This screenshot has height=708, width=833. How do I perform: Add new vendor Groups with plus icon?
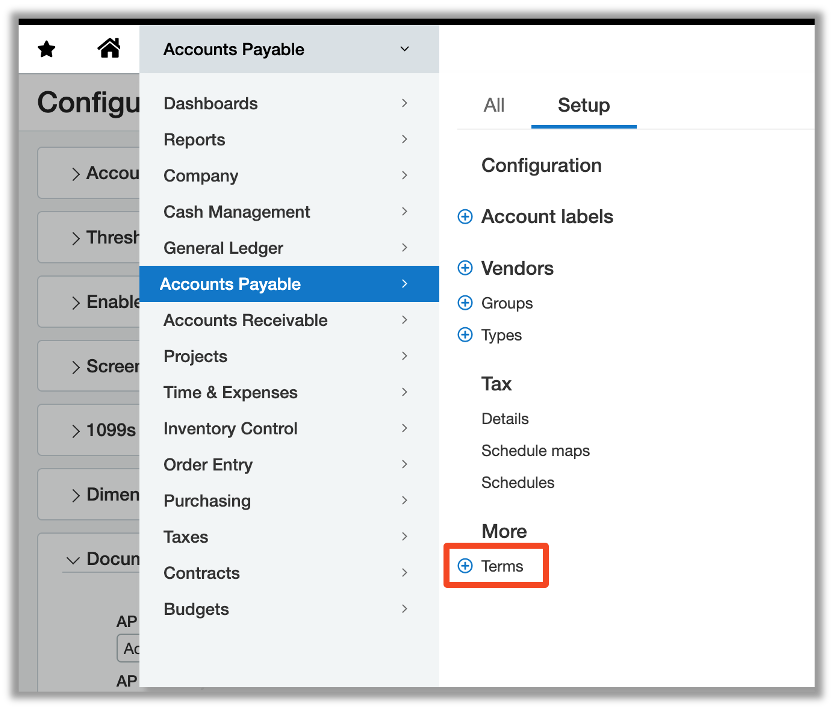point(465,303)
